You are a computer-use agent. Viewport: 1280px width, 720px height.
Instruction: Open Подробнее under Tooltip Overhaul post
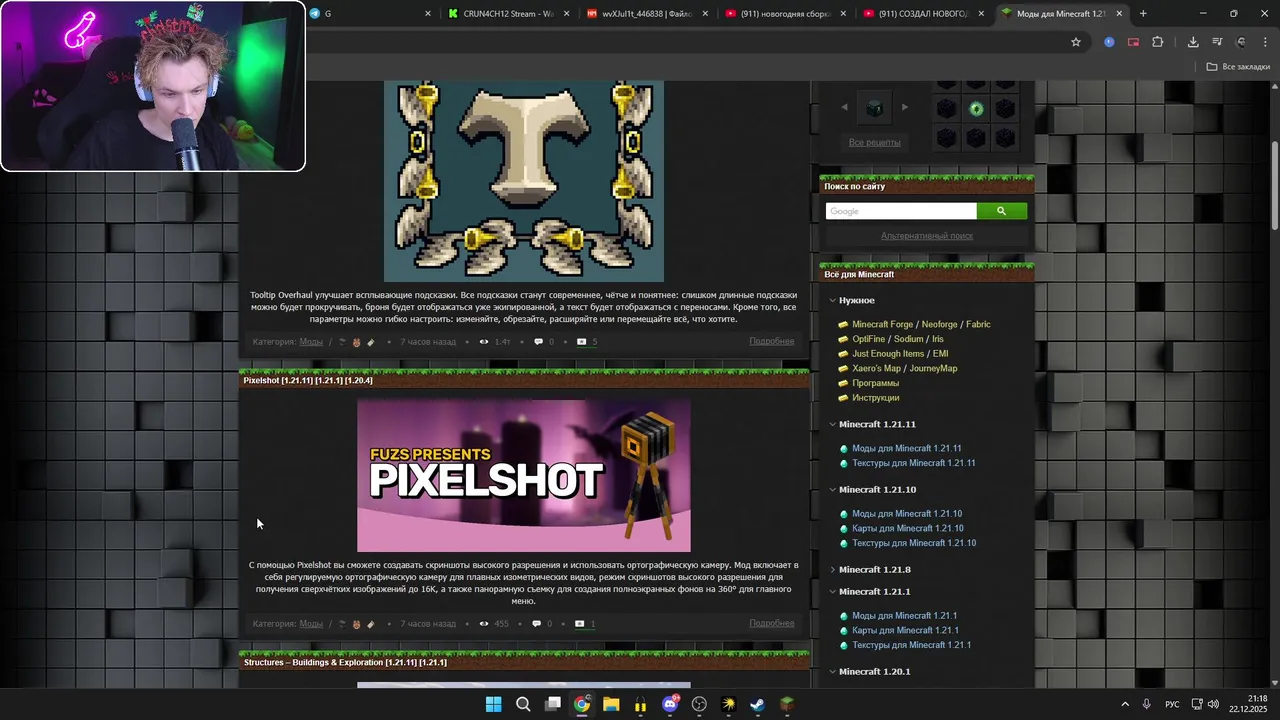pyautogui.click(x=771, y=342)
